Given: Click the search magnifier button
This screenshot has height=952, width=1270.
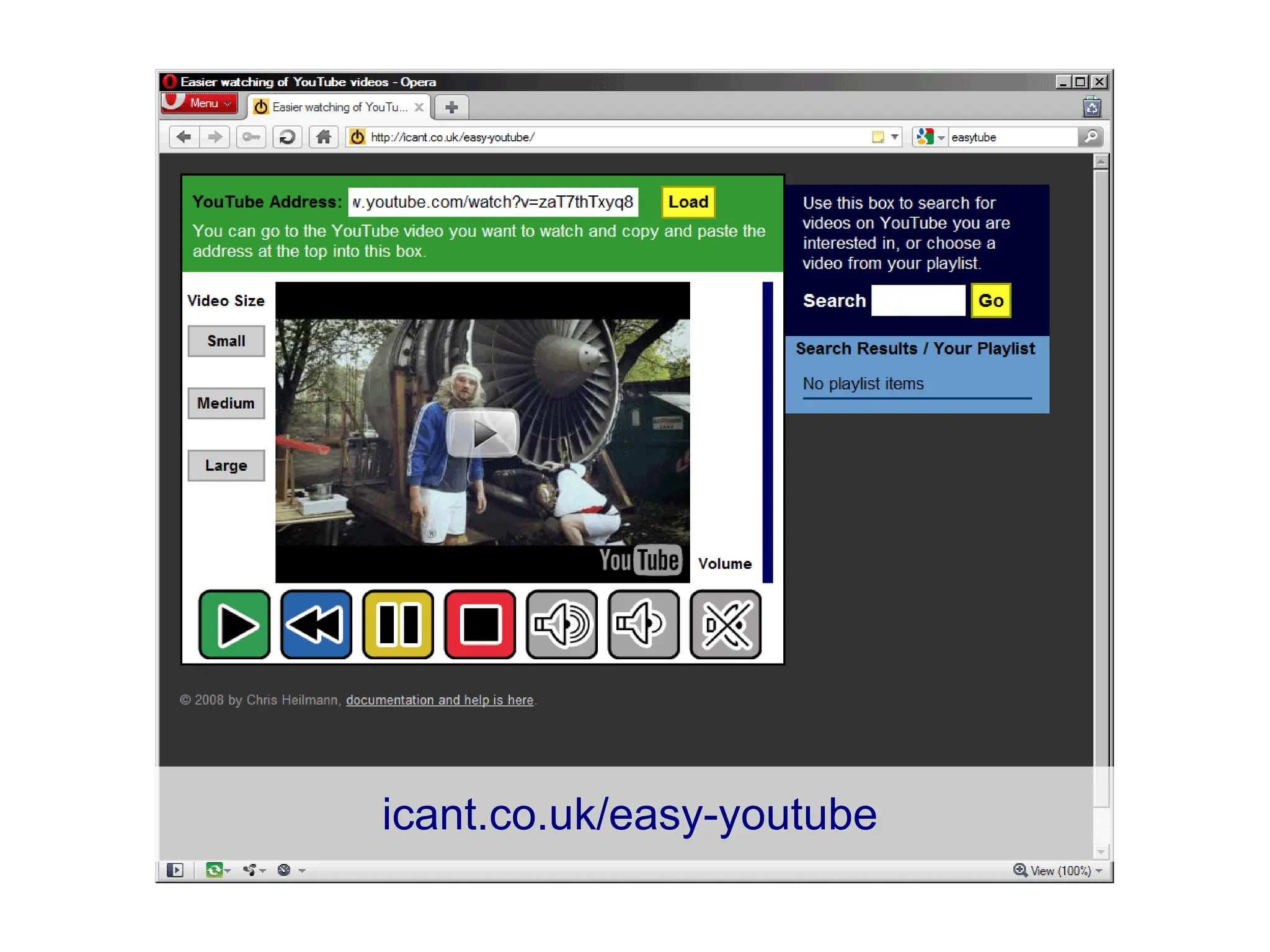Looking at the screenshot, I should [1091, 137].
